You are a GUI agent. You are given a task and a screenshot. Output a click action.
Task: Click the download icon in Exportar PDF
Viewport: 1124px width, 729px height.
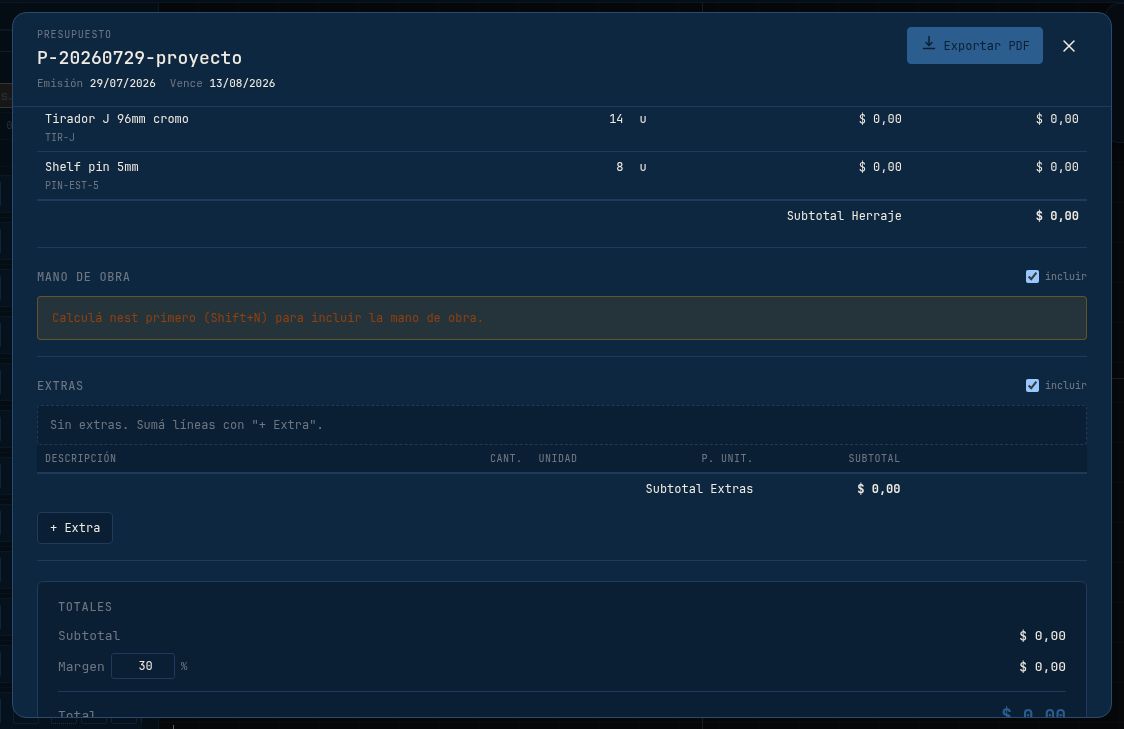(928, 44)
